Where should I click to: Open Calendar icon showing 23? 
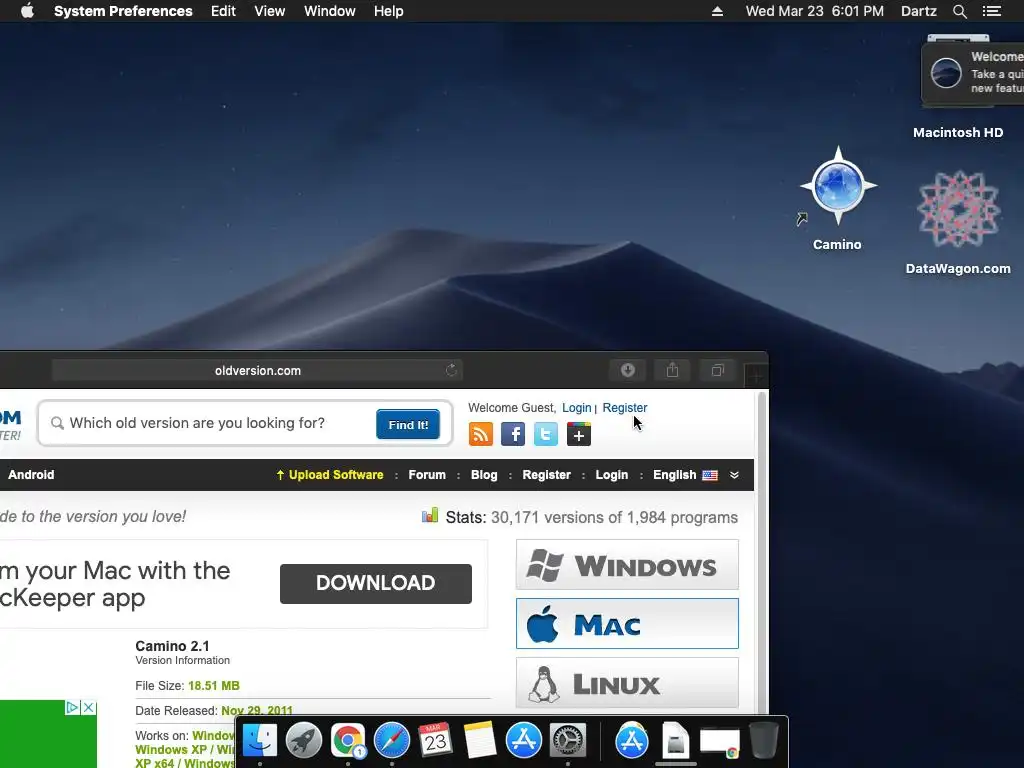click(x=436, y=741)
